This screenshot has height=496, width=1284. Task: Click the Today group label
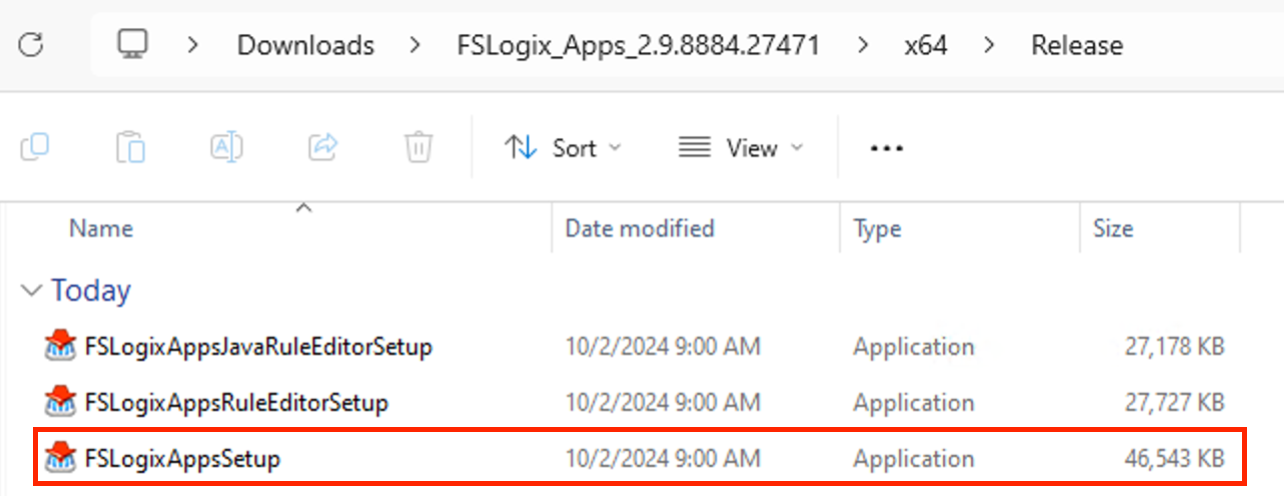click(x=91, y=291)
